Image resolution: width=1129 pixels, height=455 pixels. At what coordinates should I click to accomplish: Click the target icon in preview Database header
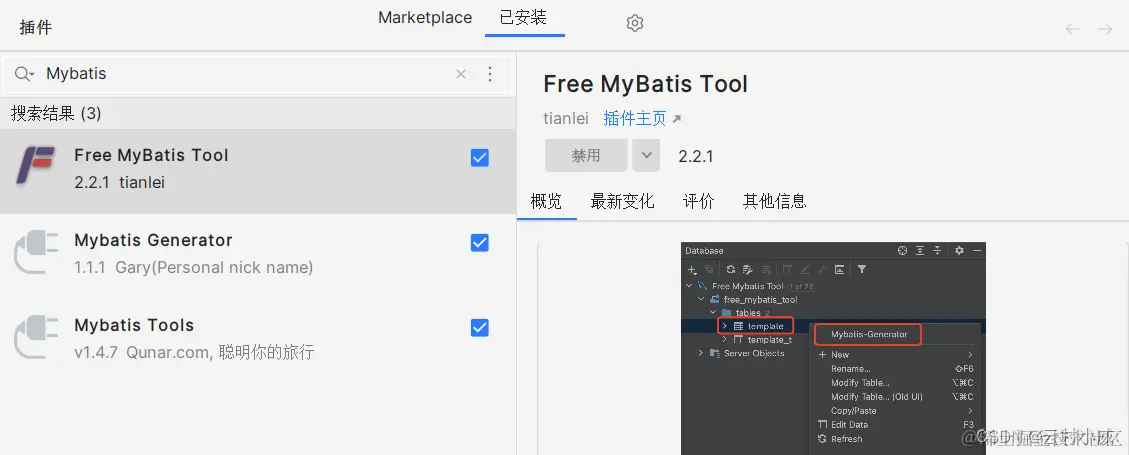point(903,251)
